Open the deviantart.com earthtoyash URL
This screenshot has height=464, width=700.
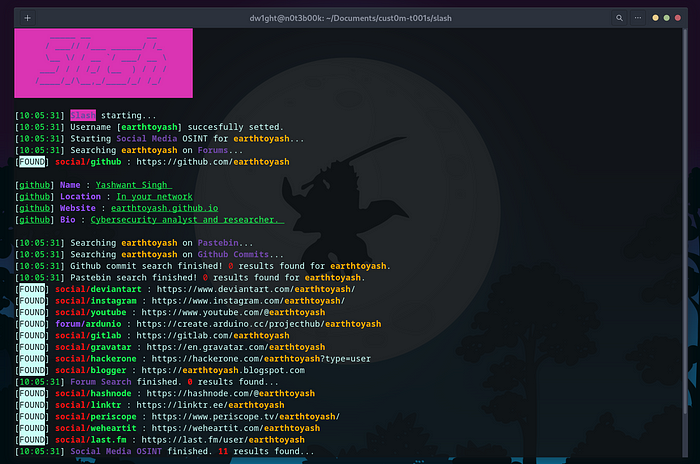click(256, 289)
